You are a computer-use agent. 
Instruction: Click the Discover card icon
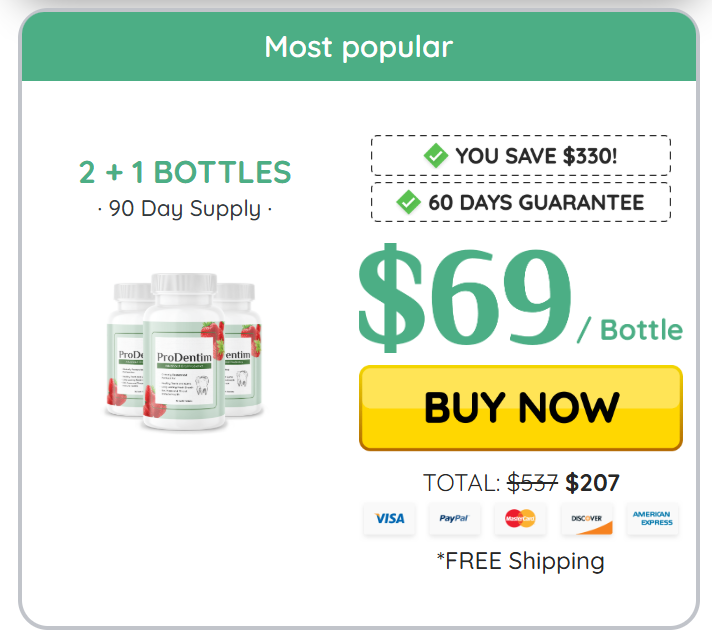(586, 518)
